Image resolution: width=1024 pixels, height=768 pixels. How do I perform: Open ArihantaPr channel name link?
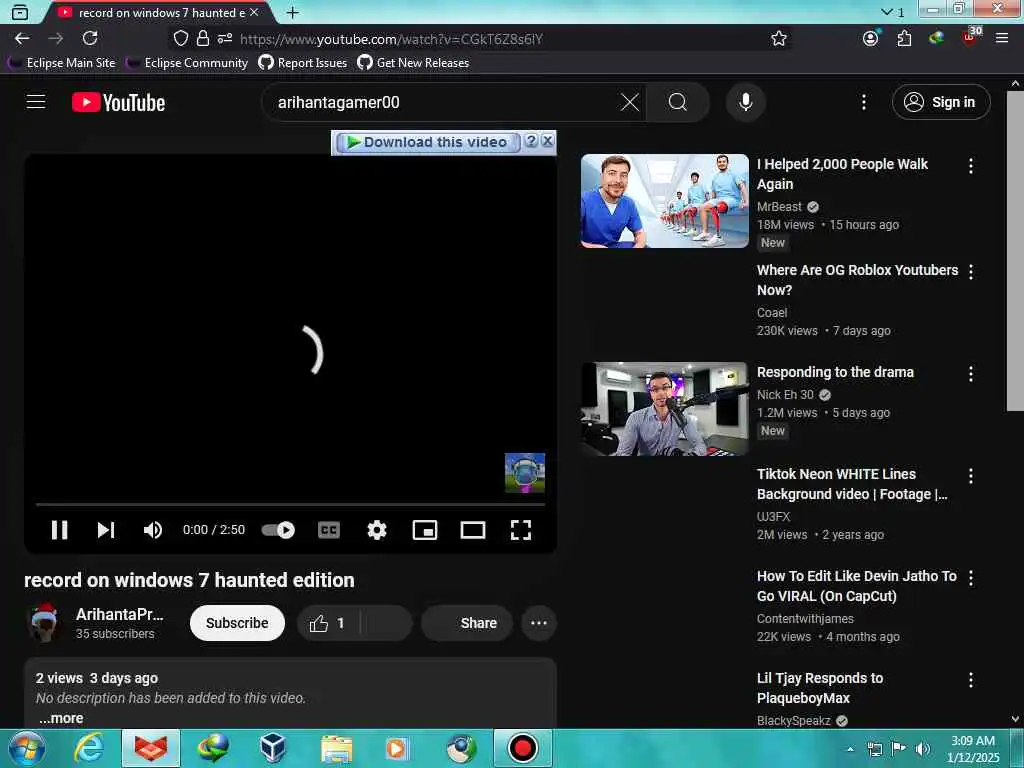click(x=120, y=615)
